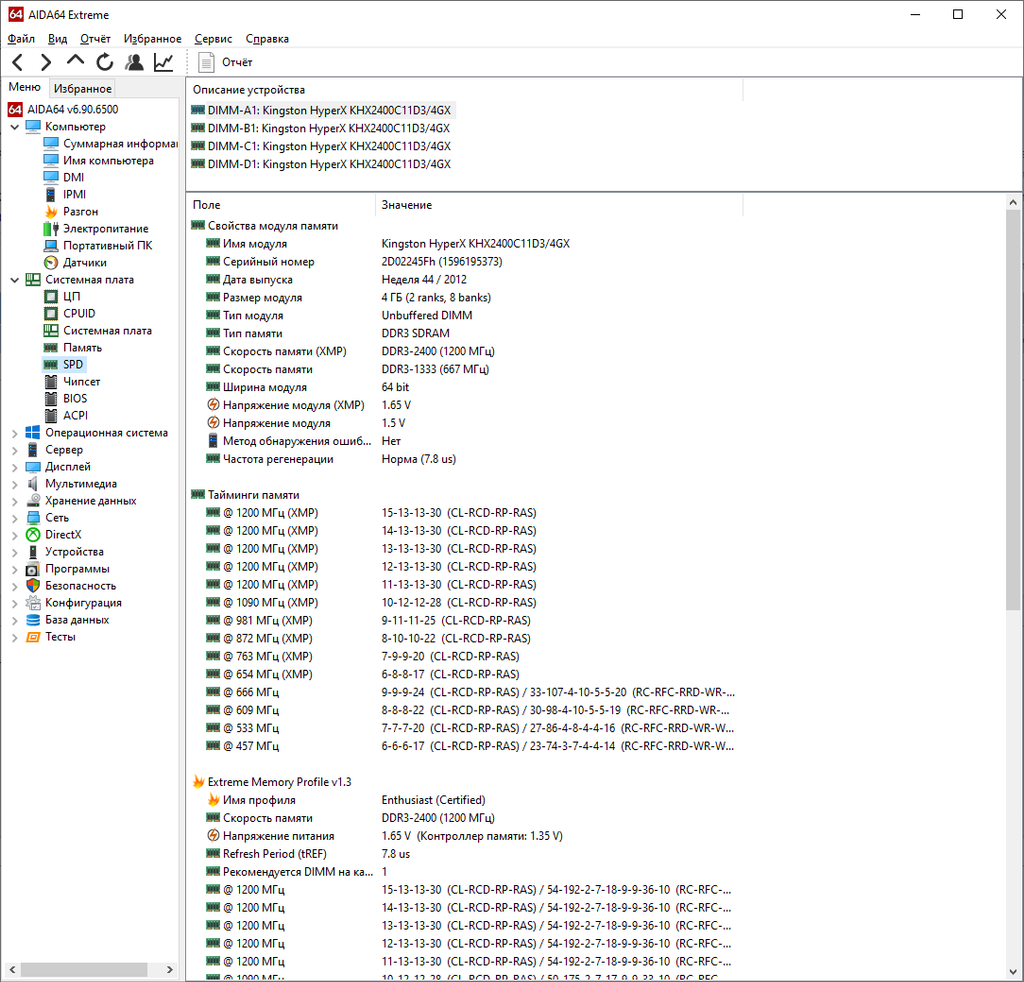This screenshot has width=1024, height=982.
Task: Expand the Программы node
Action: (x=15, y=569)
